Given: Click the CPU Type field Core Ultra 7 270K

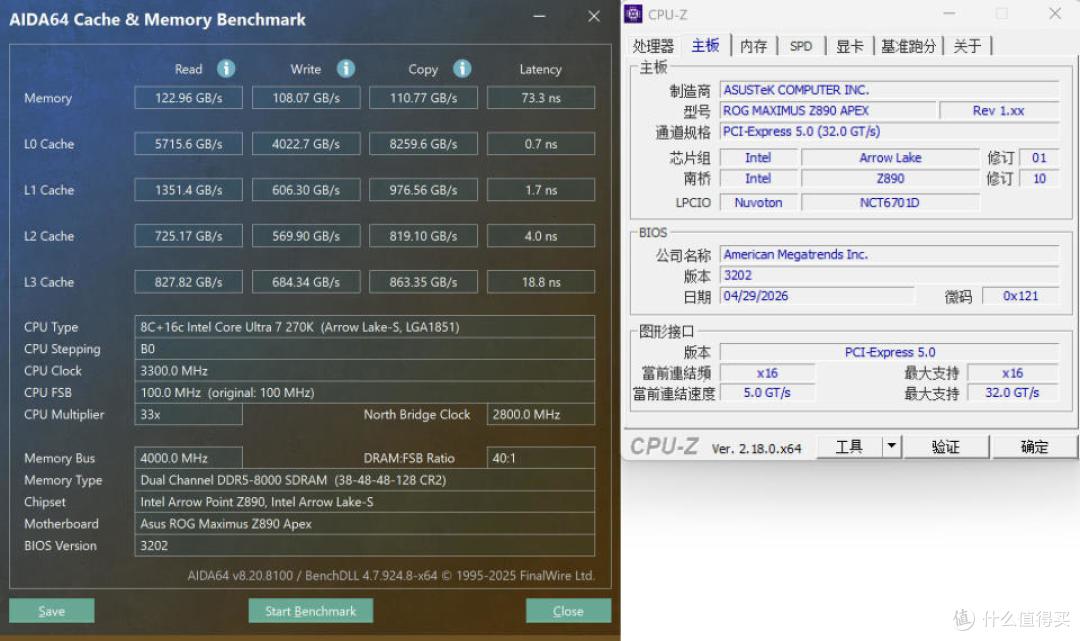Looking at the screenshot, I should coord(364,326).
